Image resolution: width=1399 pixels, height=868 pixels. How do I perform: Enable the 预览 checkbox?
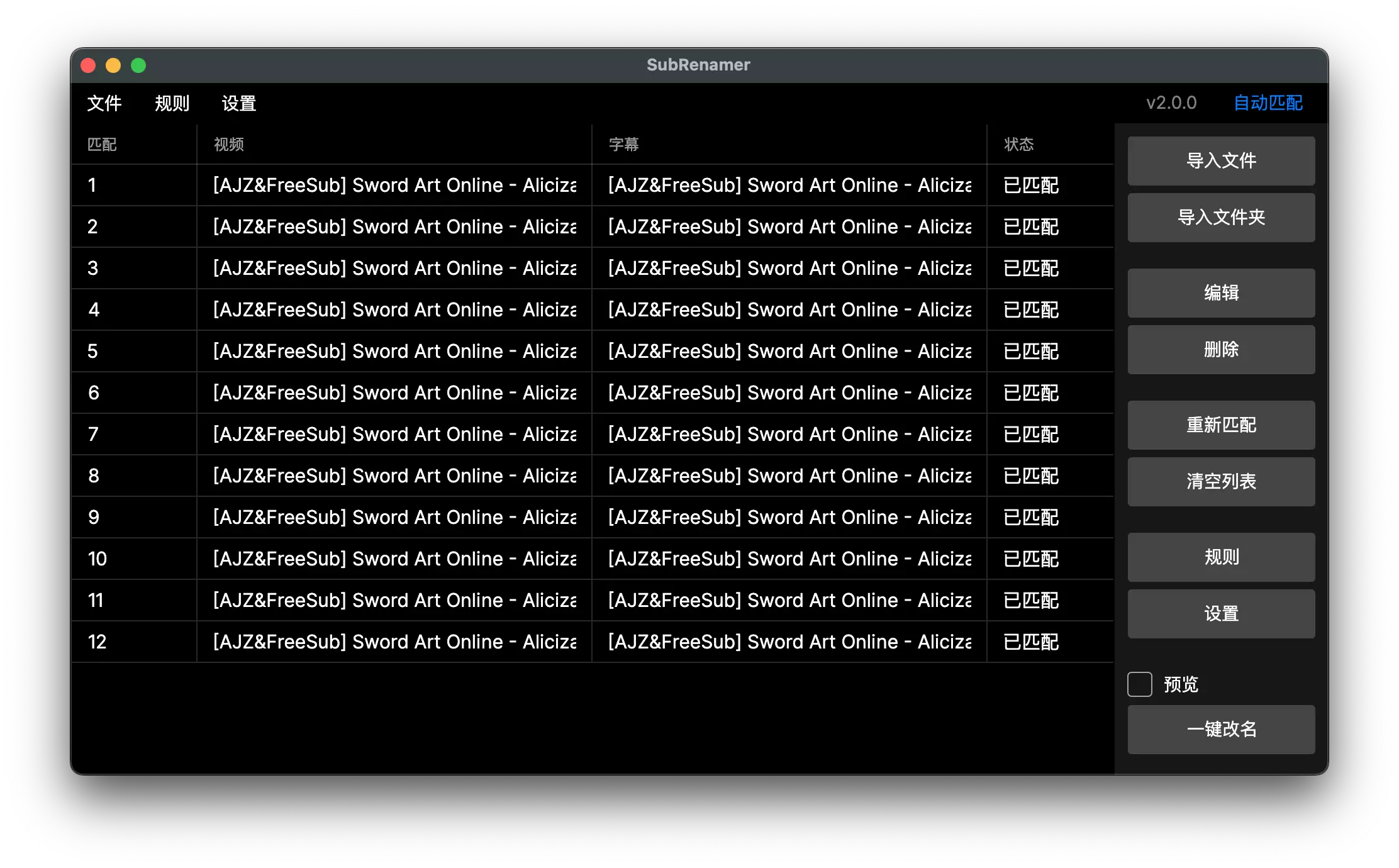pos(1139,684)
